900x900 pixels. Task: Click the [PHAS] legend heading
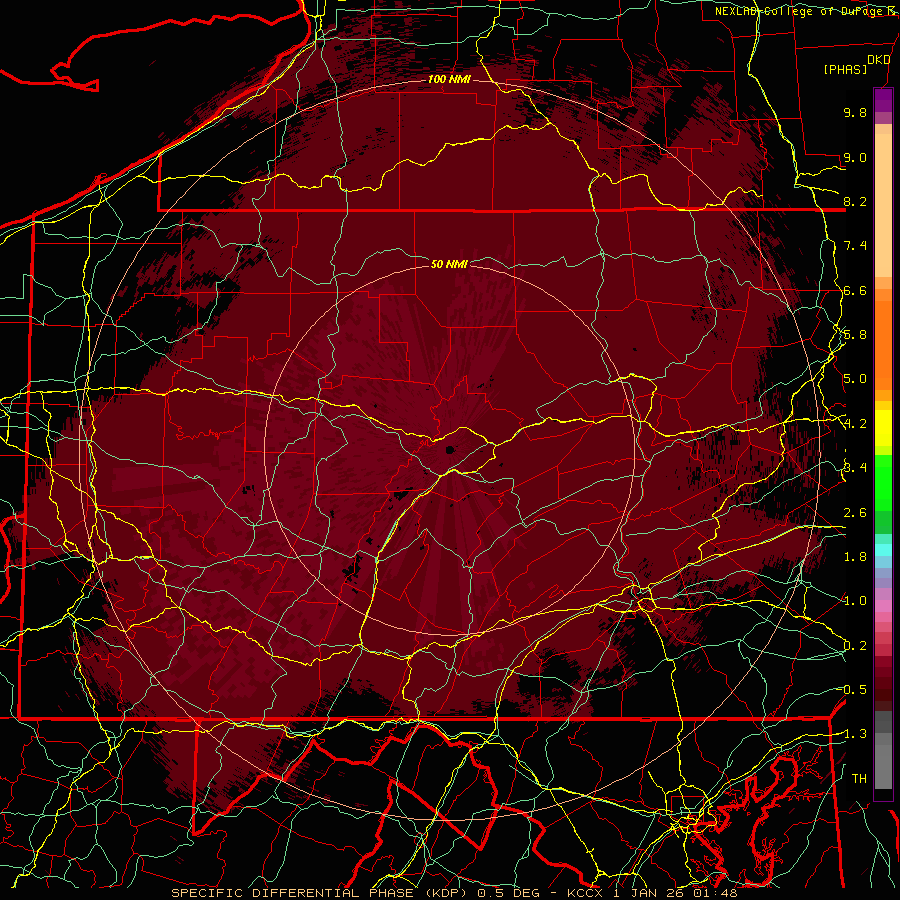[x=845, y=70]
